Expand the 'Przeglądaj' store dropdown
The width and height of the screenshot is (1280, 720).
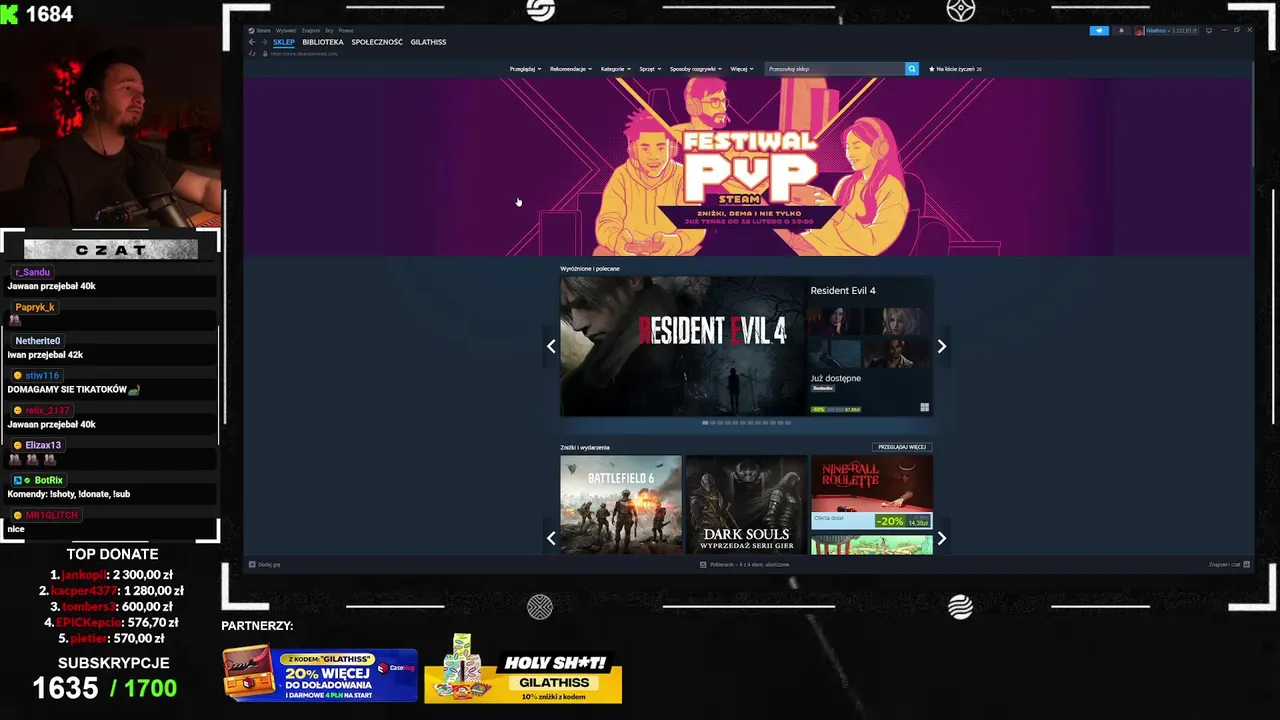[525, 69]
